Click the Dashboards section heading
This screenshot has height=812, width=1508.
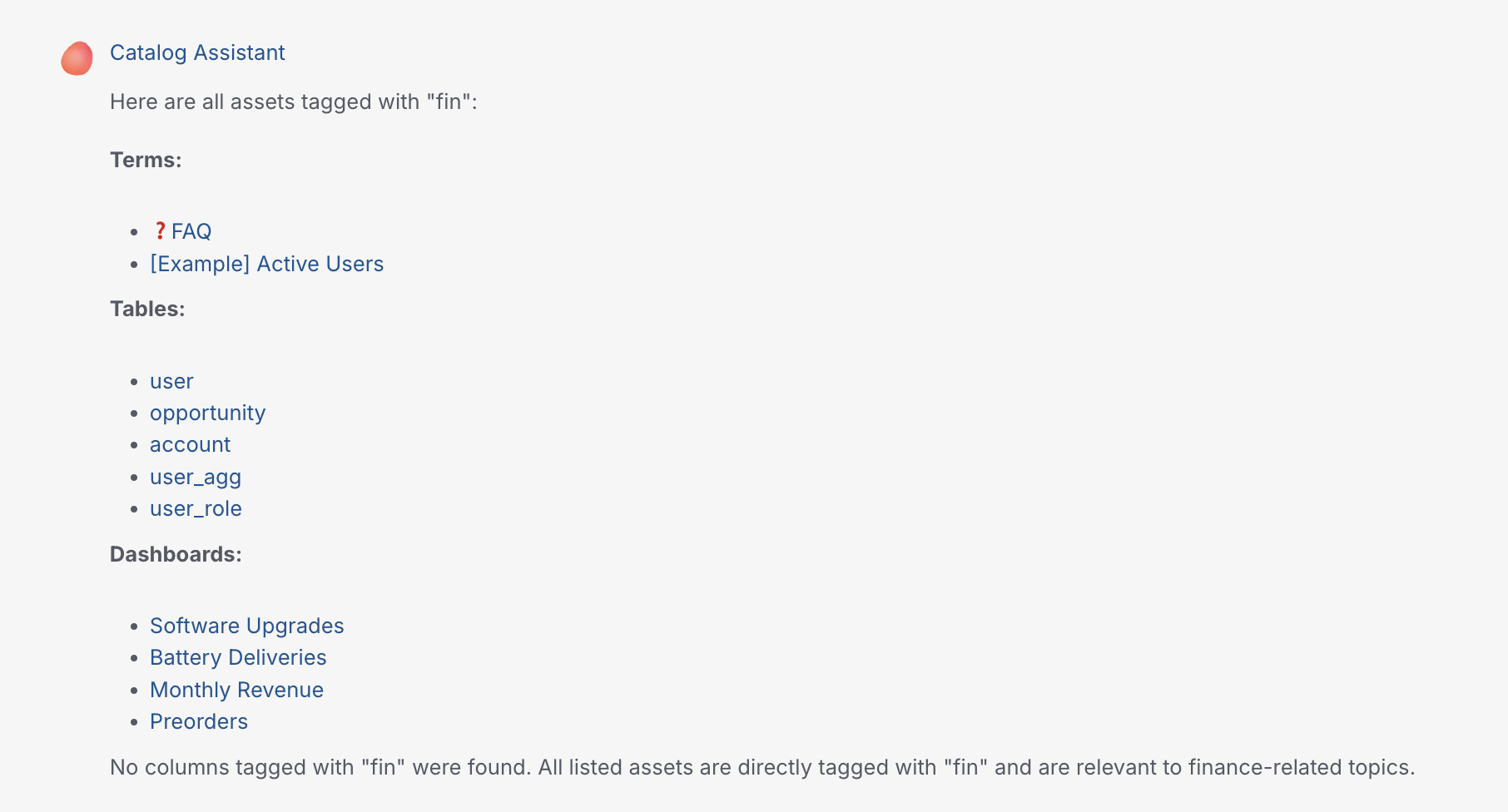[x=176, y=553]
